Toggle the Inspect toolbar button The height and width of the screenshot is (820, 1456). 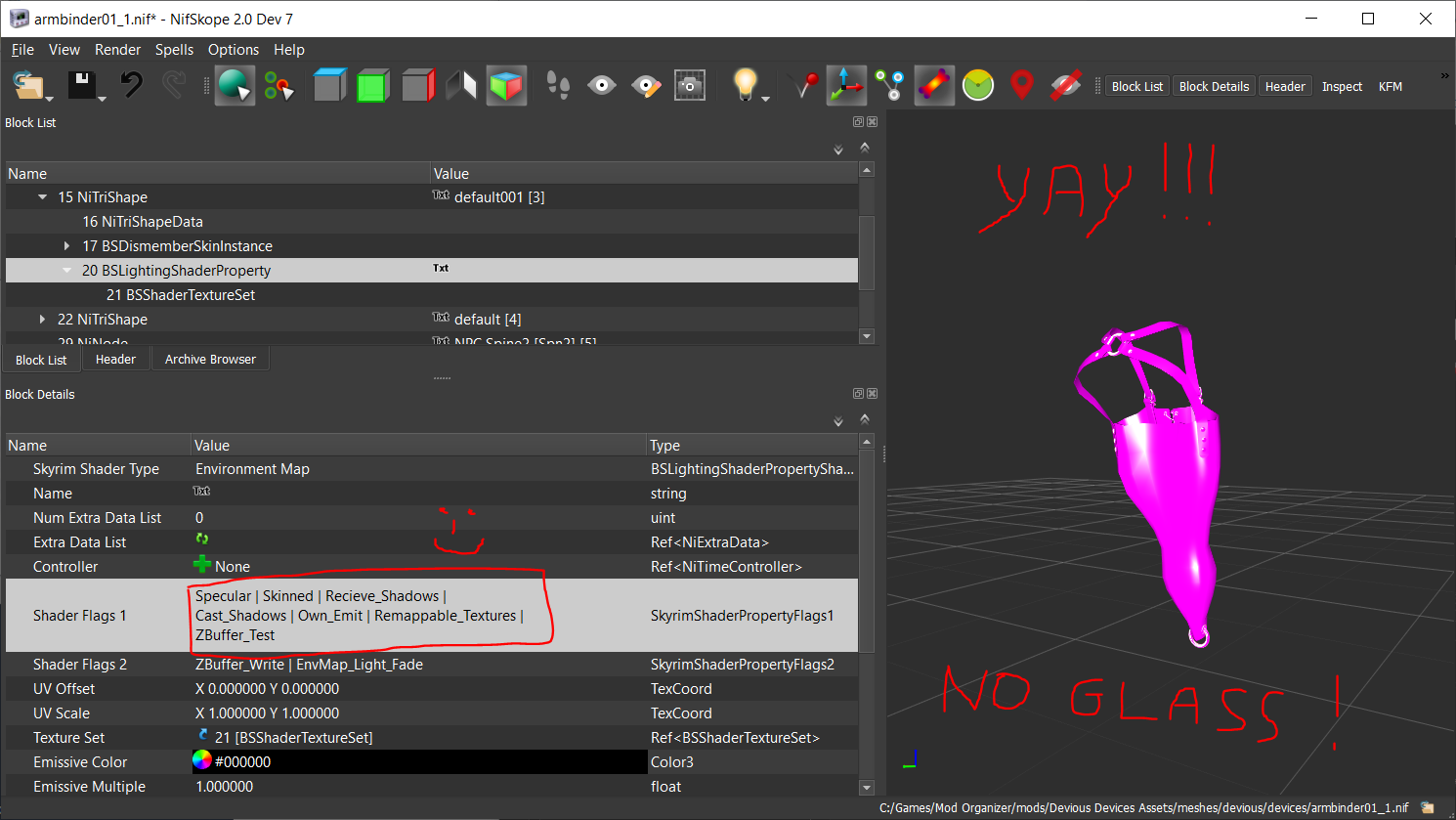coord(1342,87)
